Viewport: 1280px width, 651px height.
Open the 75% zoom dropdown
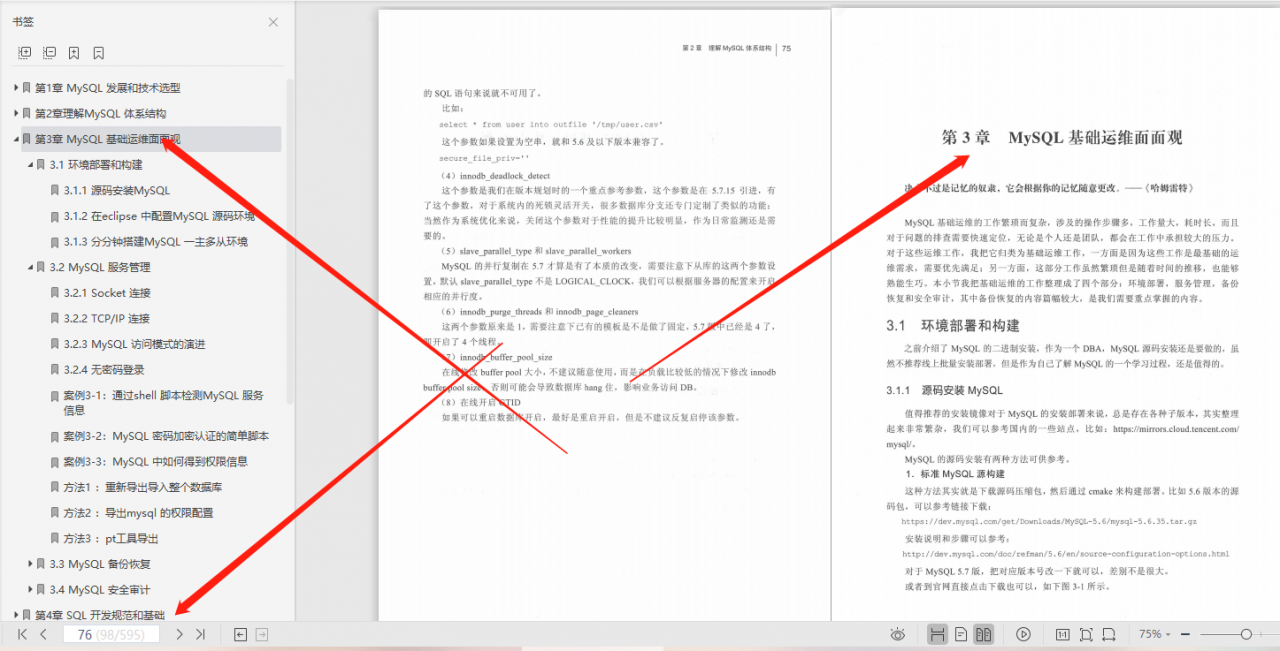(1154, 634)
